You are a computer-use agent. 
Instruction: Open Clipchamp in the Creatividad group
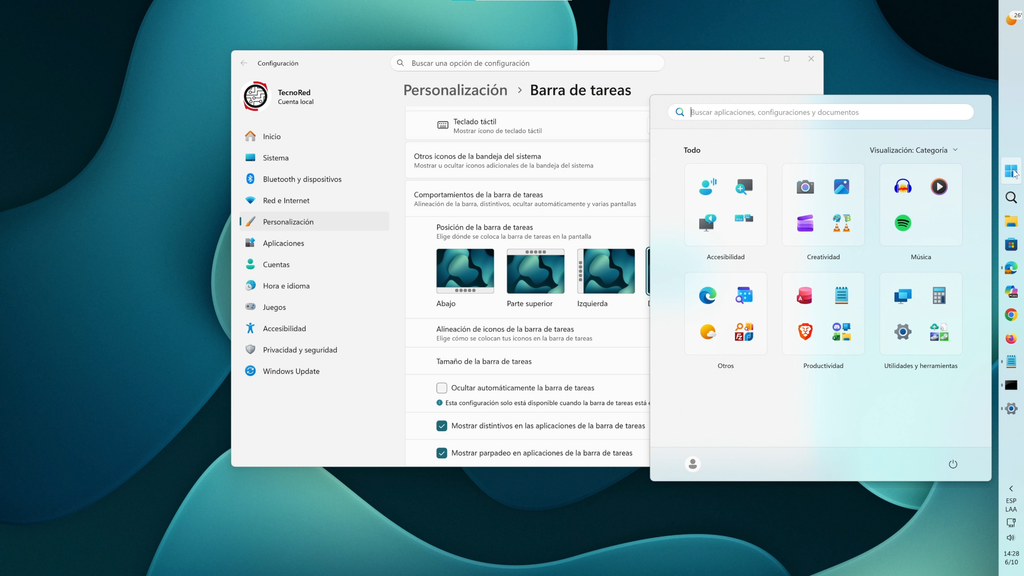805,223
